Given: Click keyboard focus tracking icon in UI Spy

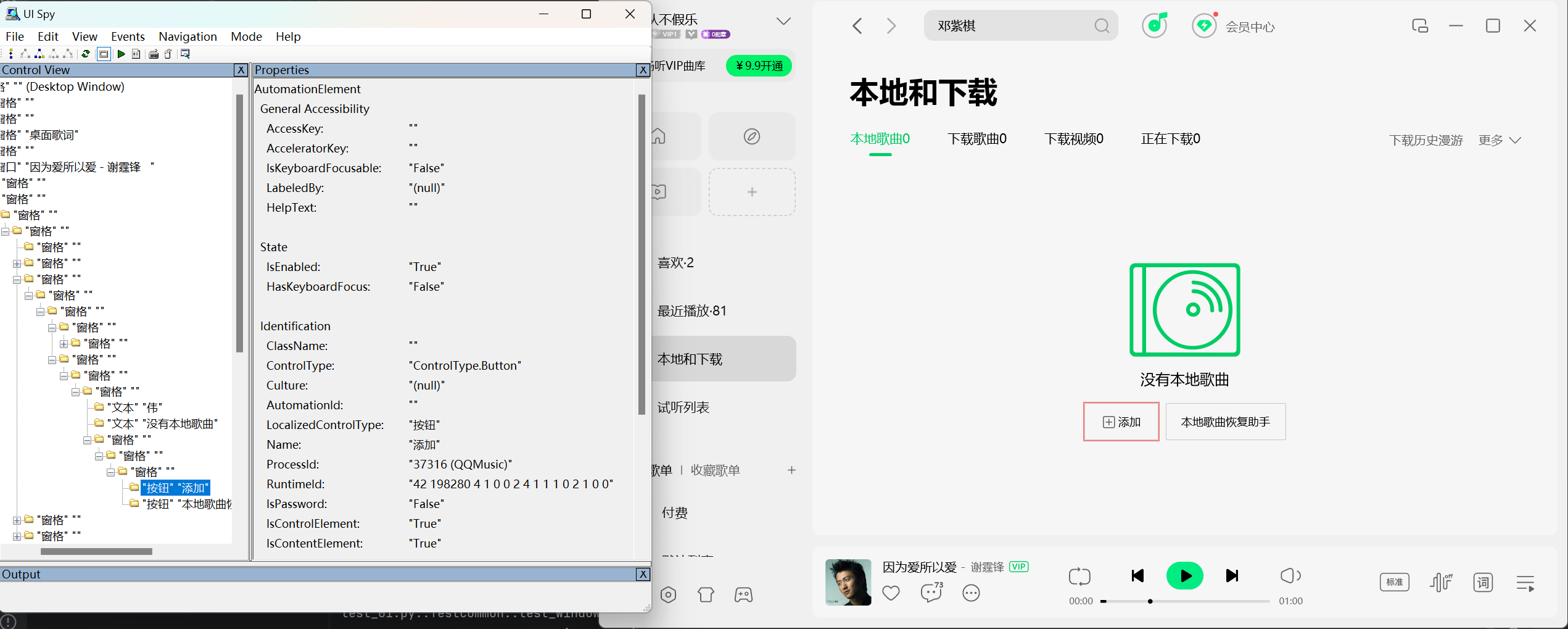Looking at the screenshot, I should coord(154,54).
